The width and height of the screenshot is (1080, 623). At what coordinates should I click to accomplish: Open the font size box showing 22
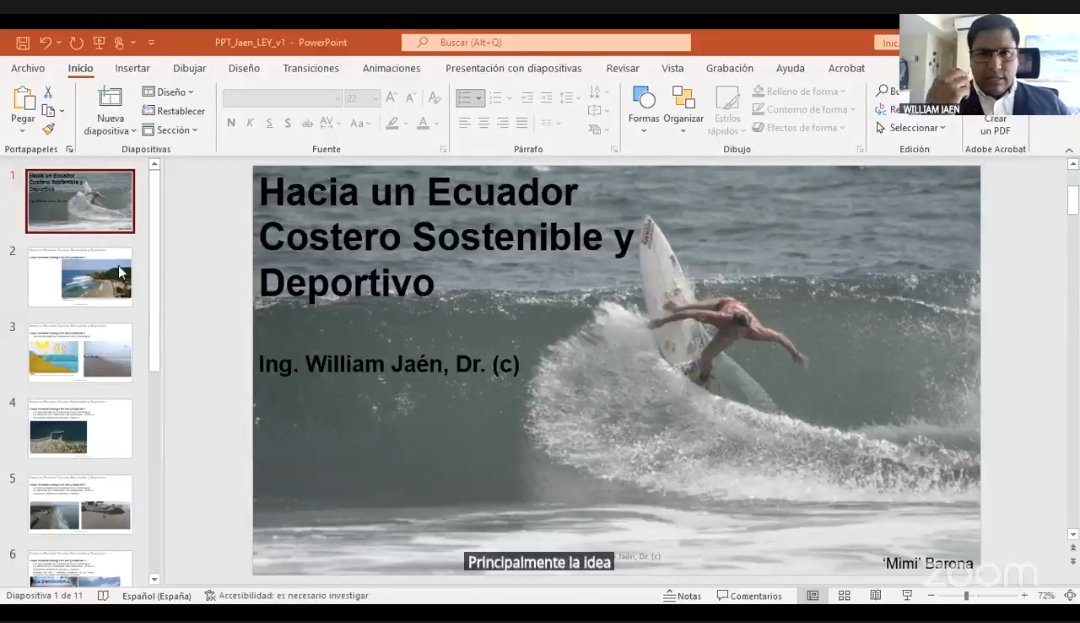click(362, 98)
